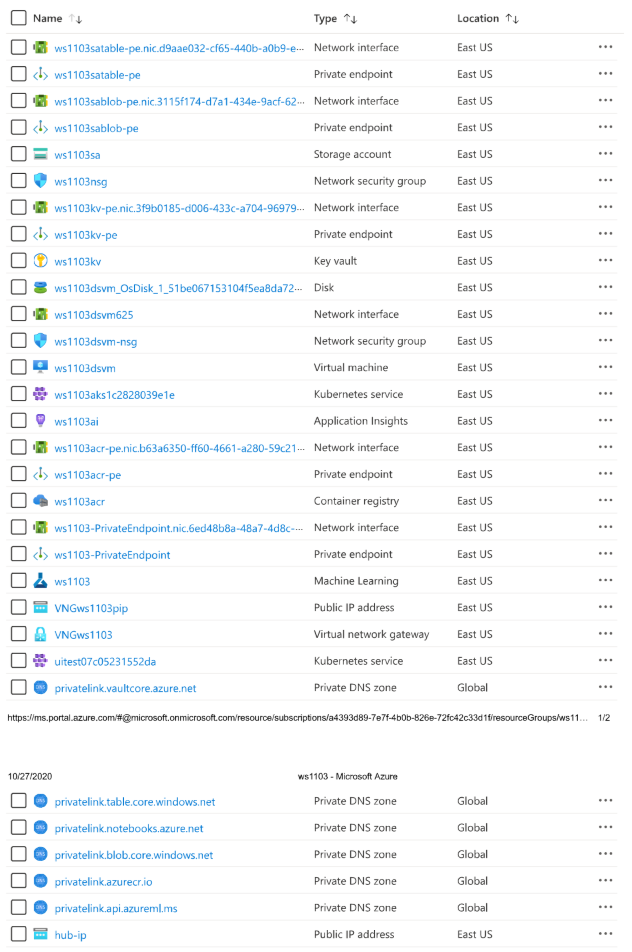632x952 pixels.
Task: Click the privatelink.api.azureml.ms DNS icon
Action: coord(40,907)
